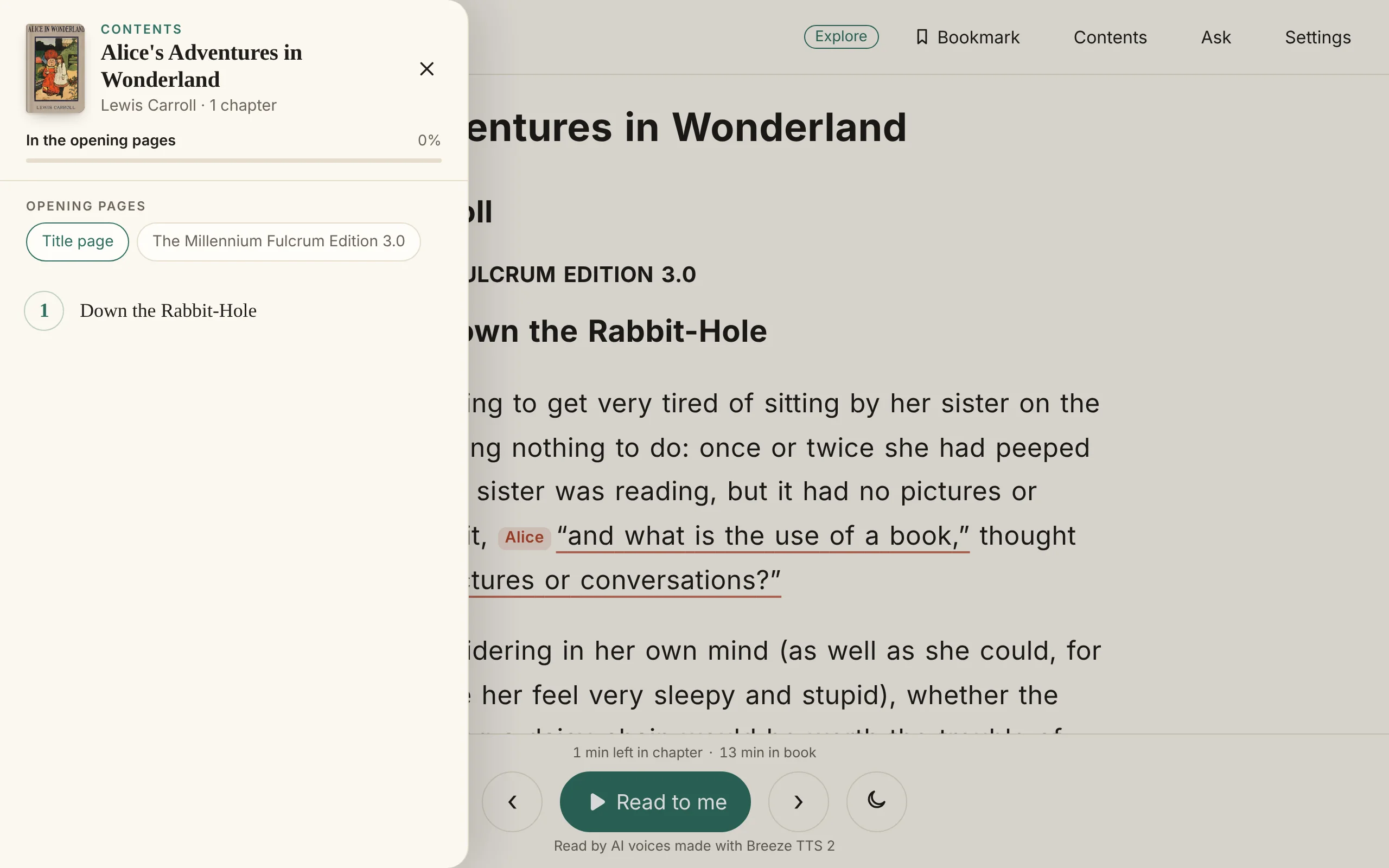The width and height of the screenshot is (1389, 868).
Task: Start Read to me playback
Action: tap(655, 802)
